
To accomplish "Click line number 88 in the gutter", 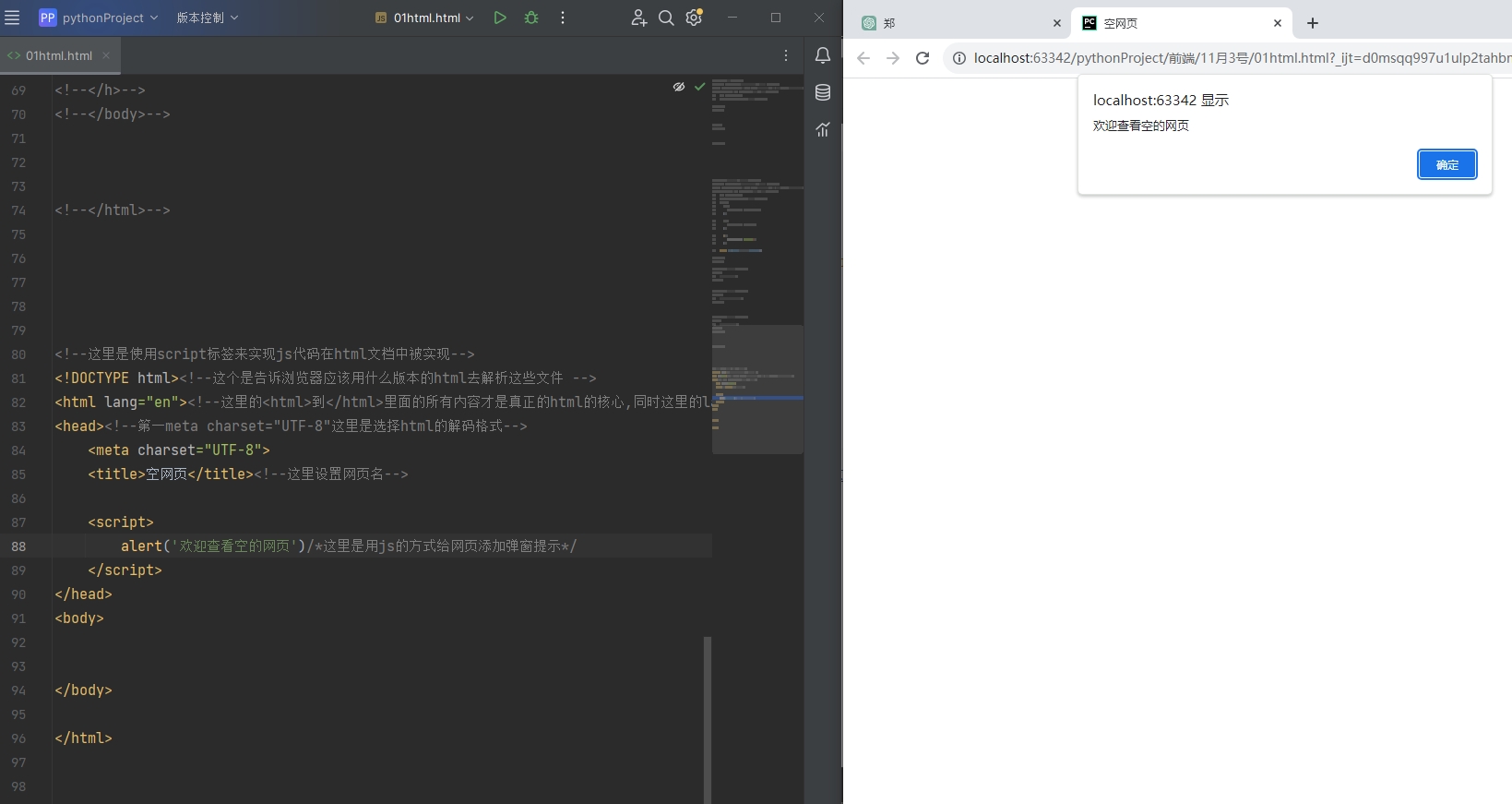I will click(x=18, y=546).
